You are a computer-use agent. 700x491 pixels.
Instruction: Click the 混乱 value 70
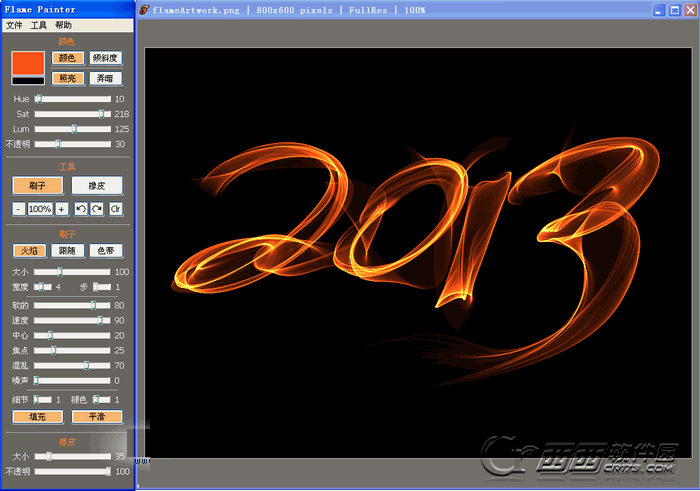click(x=119, y=366)
